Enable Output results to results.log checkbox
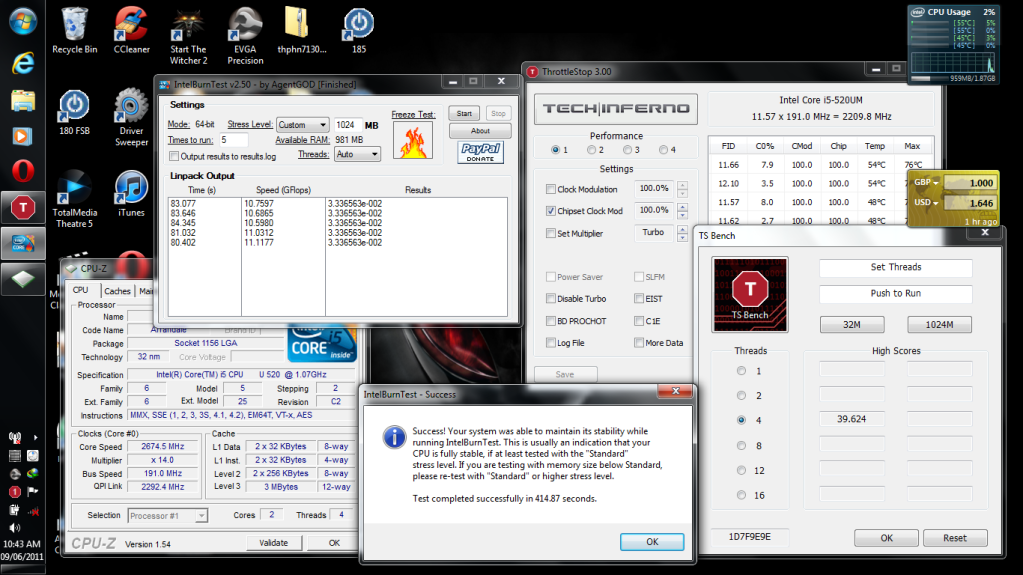The image size is (1023, 575). (x=174, y=156)
